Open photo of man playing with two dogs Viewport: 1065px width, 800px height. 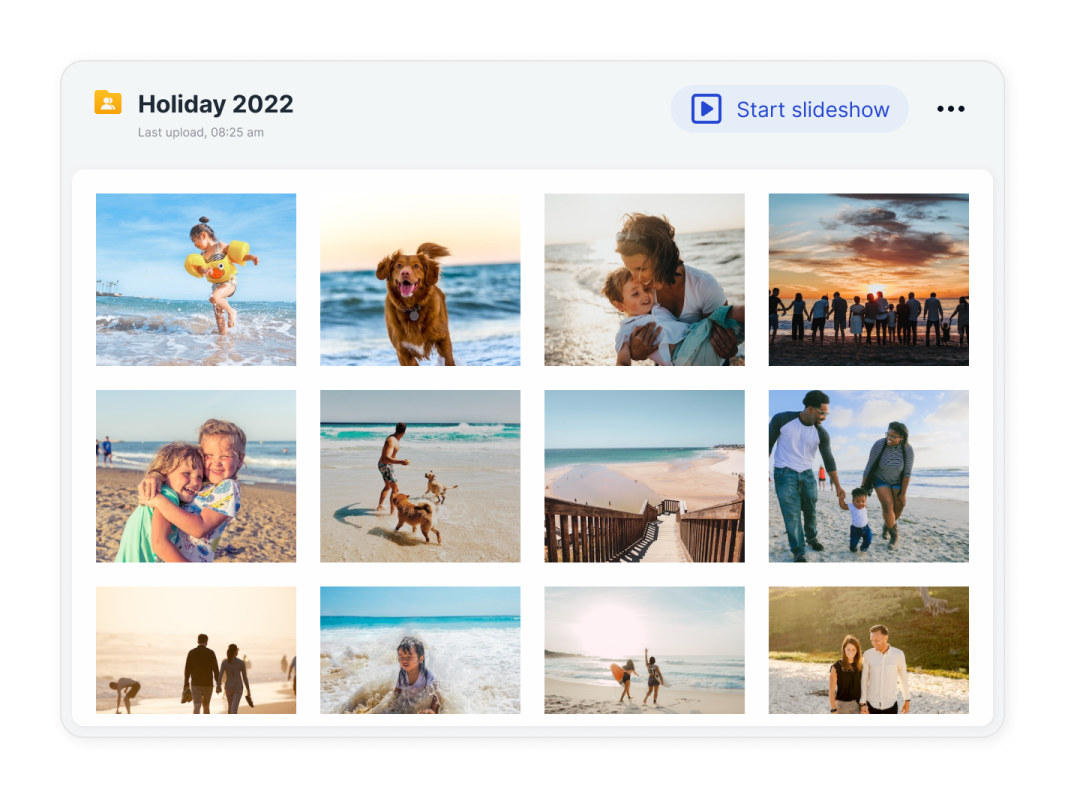pyautogui.click(x=420, y=476)
